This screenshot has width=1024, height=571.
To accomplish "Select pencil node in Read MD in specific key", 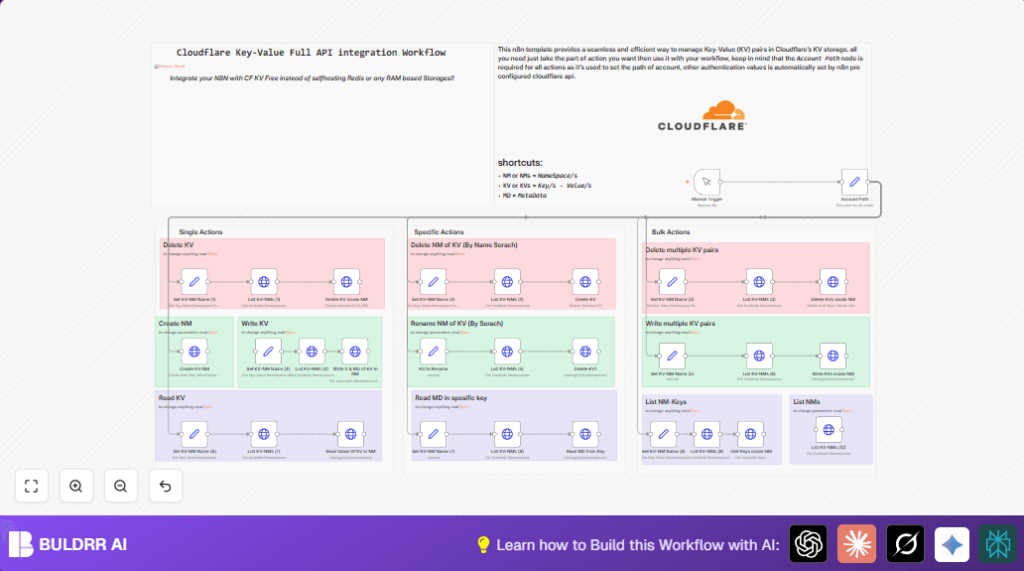I will point(433,434).
